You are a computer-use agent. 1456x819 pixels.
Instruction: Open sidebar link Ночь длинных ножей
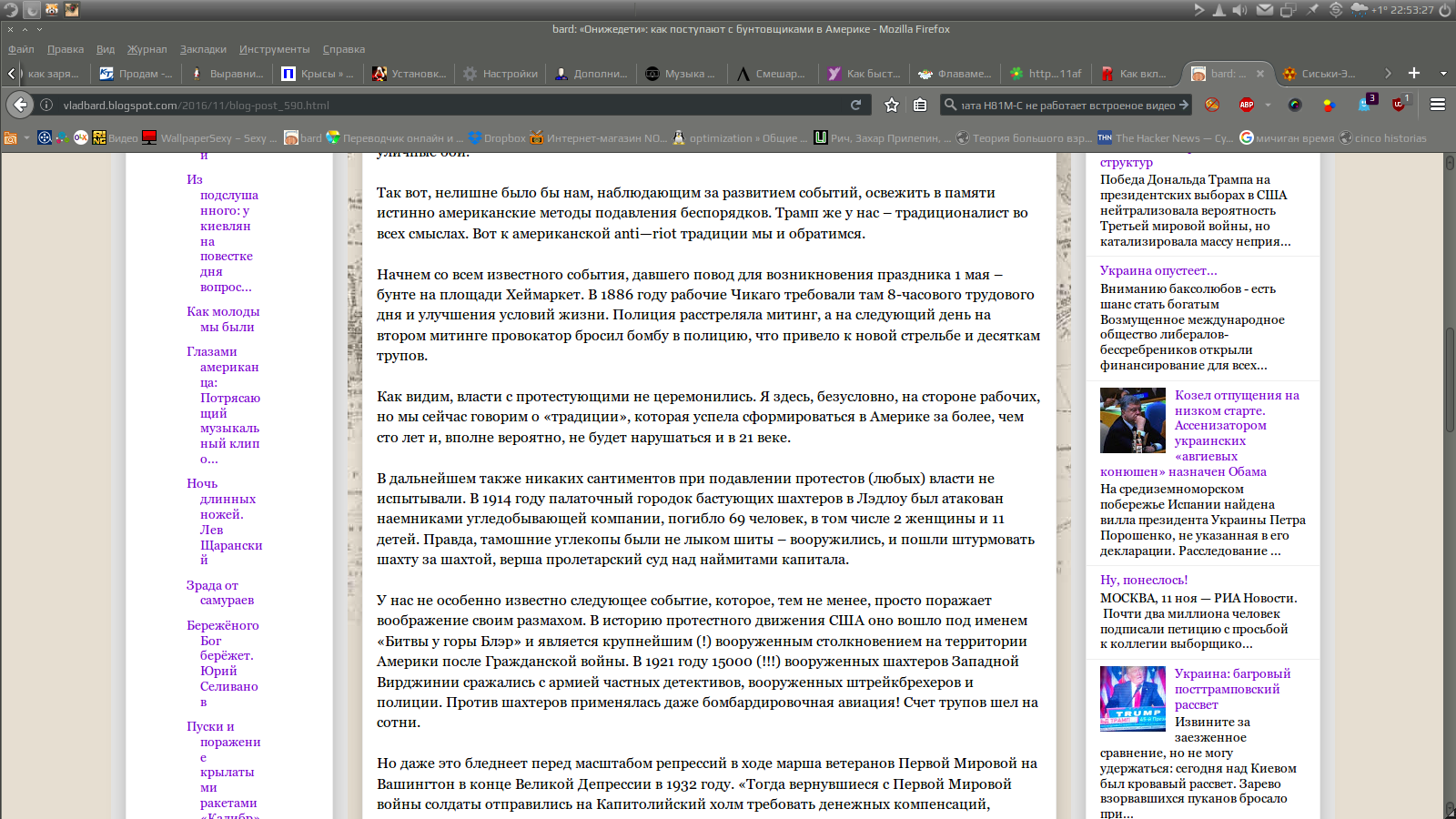pos(225,522)
